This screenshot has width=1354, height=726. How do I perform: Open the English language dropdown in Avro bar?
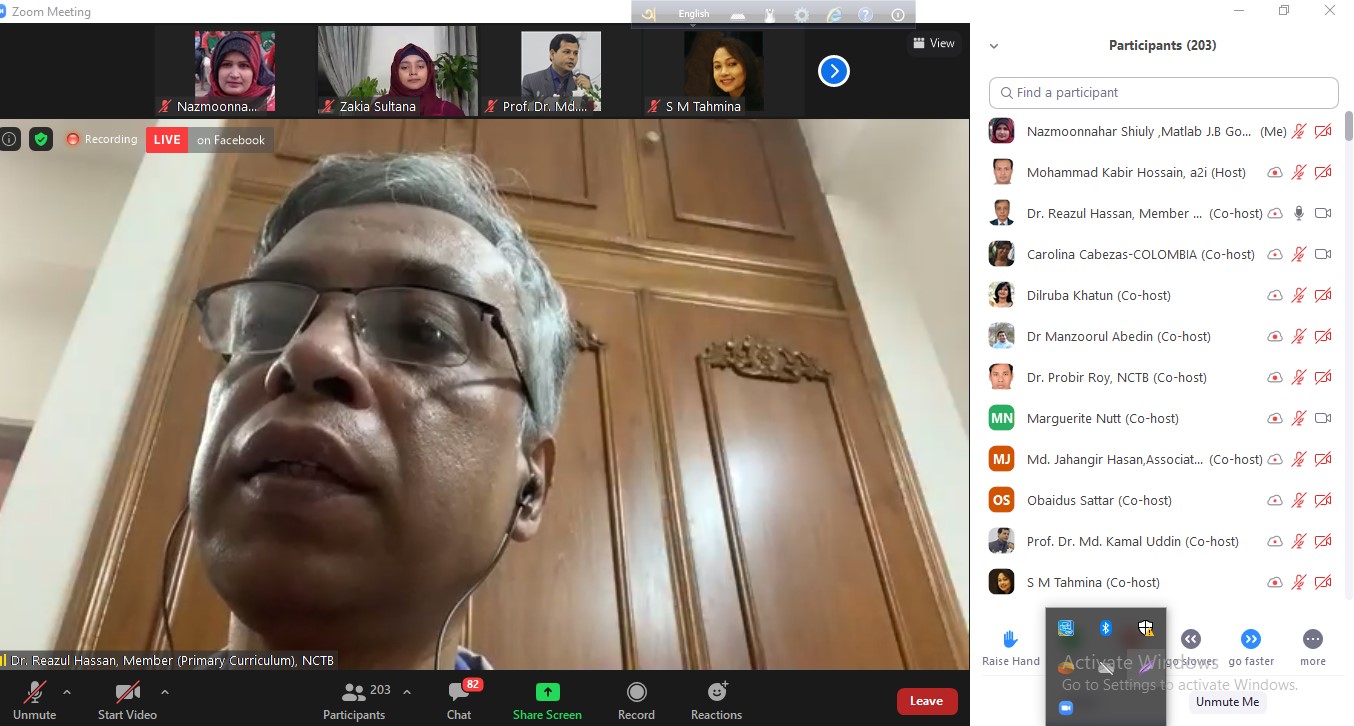[693, 14]
